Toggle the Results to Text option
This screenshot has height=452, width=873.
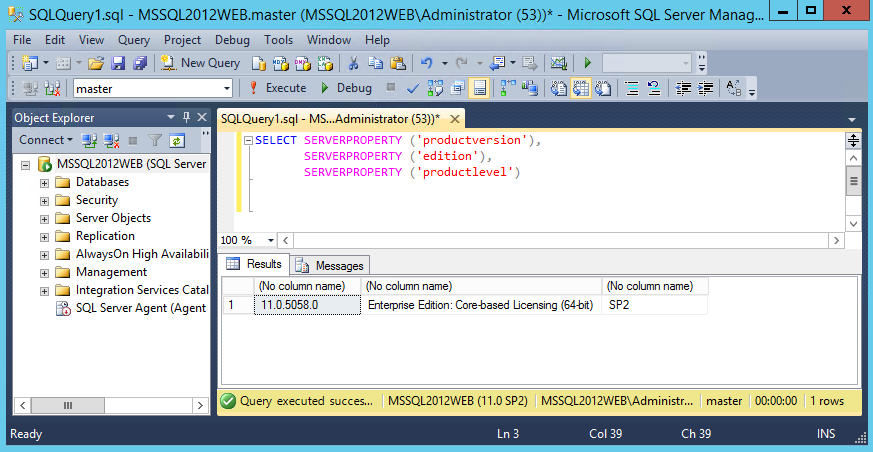click(558, 88)
